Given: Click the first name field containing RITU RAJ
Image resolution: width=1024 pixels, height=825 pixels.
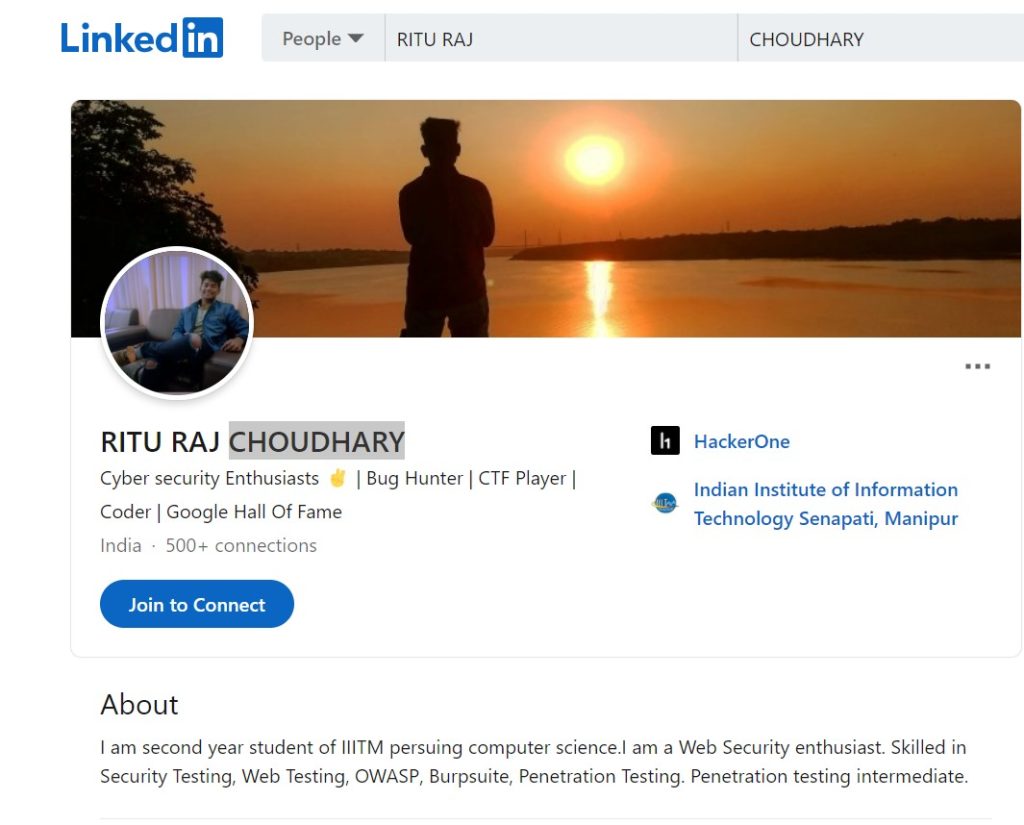Looking at the screenshot, I should click(560, 39).
